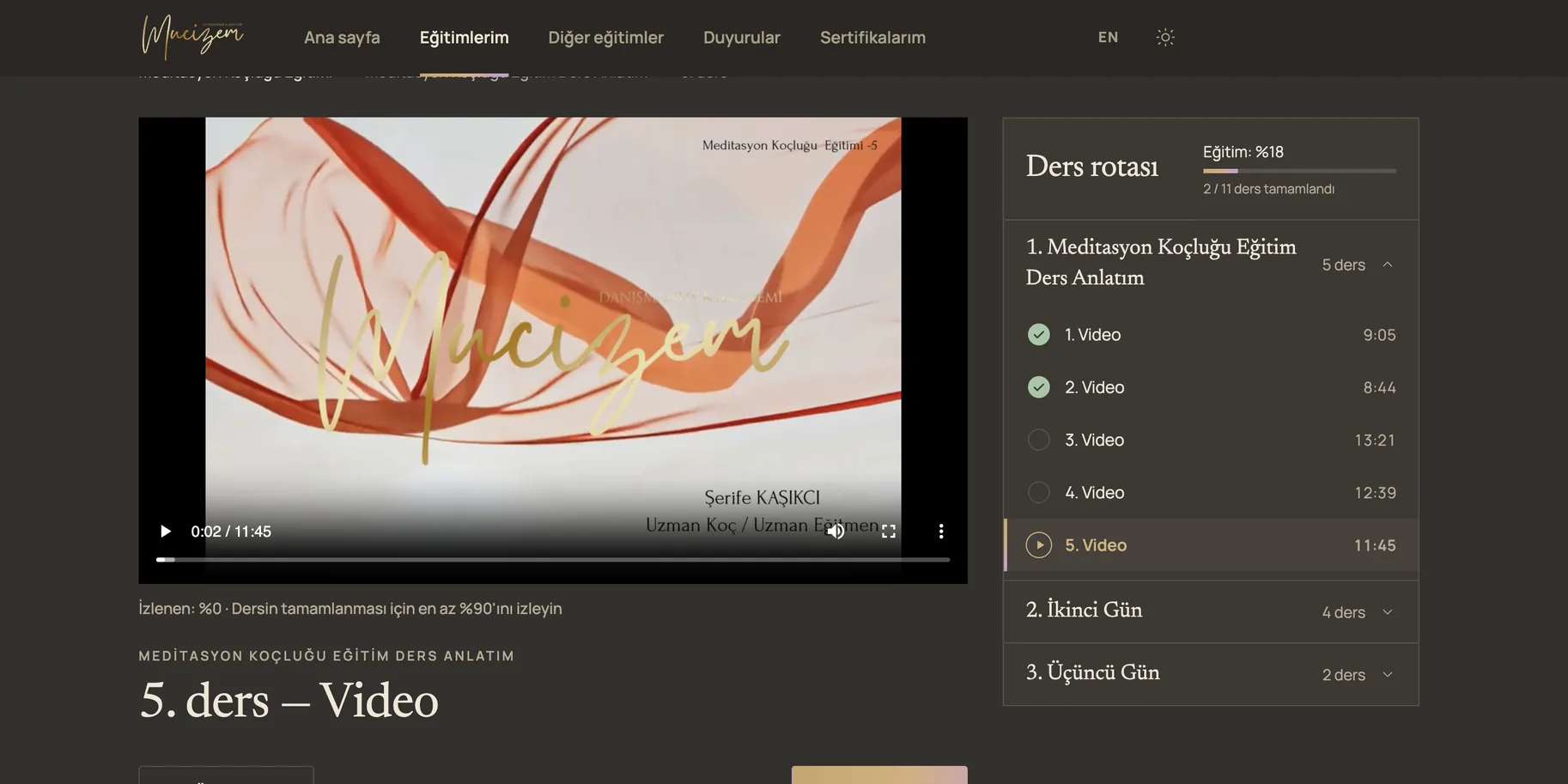
Task: Click the empty circle for 3. Video
Action: pos(1039,440)
